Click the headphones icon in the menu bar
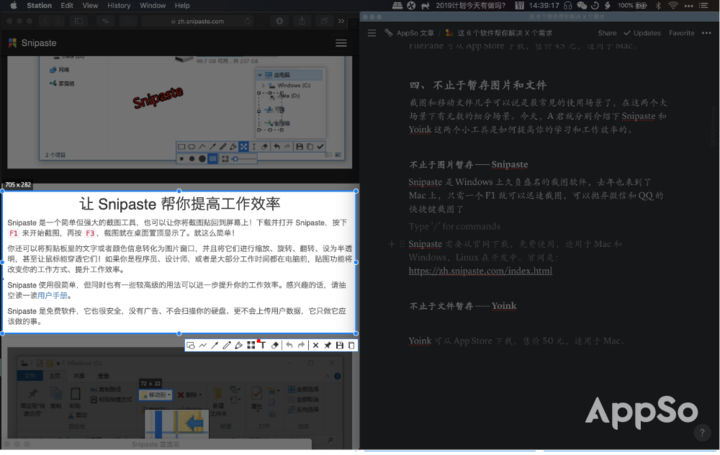Viewport: 720px width, 455px height. (x=568, y=6)
